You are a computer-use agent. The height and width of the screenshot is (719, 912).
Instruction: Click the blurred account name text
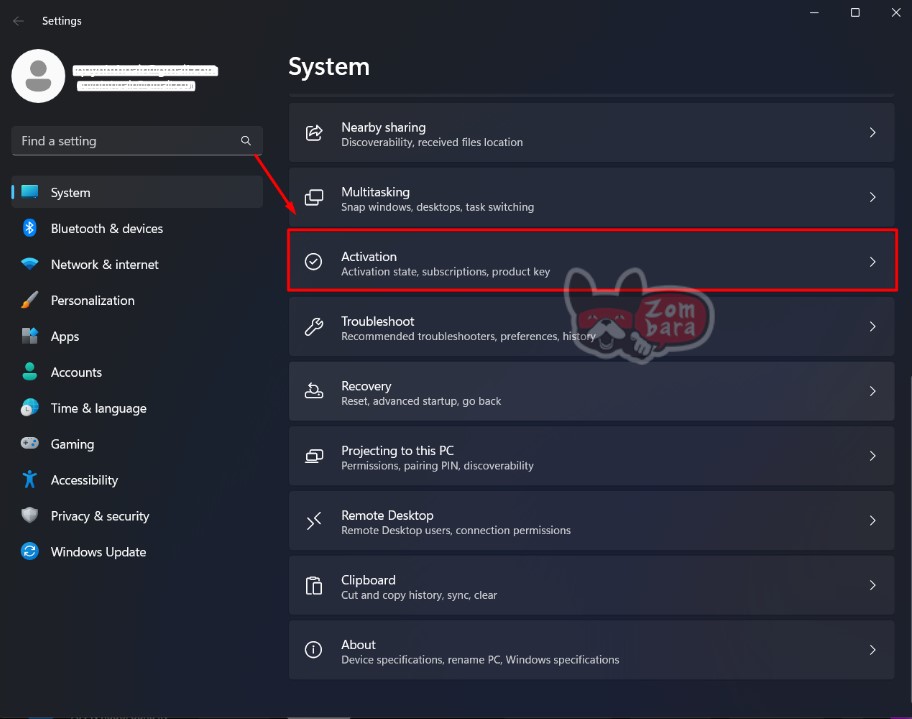coord(145,71)
